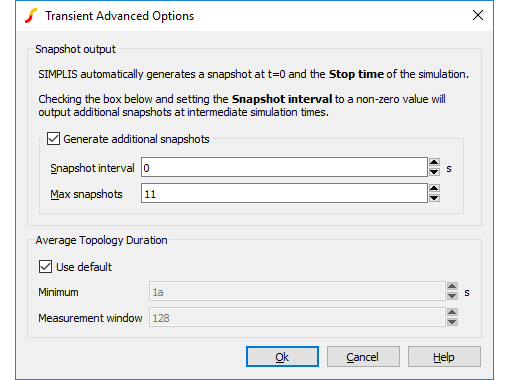
Task: Confirm settings with the Ok button
Action: 282,357
